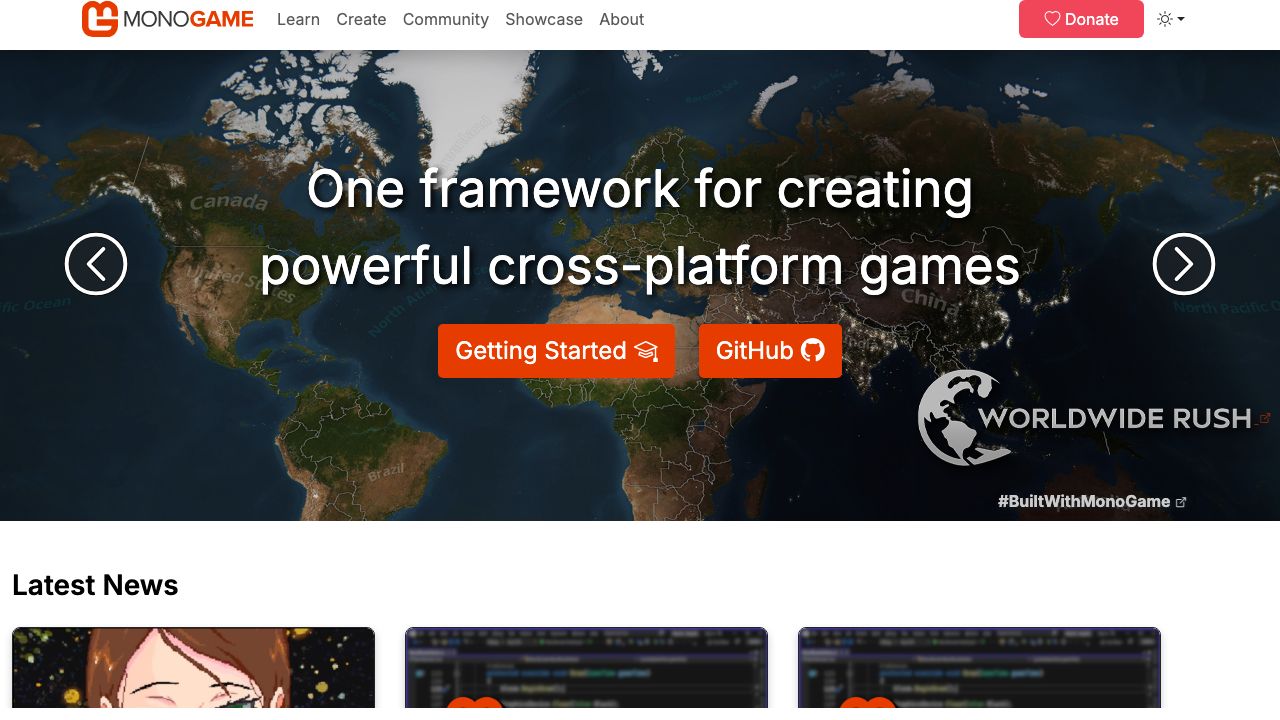The height and width of the screenshot is (720, 1280).
Task: Open the Worldwide Rush game link
Action: pos(1095,418)
